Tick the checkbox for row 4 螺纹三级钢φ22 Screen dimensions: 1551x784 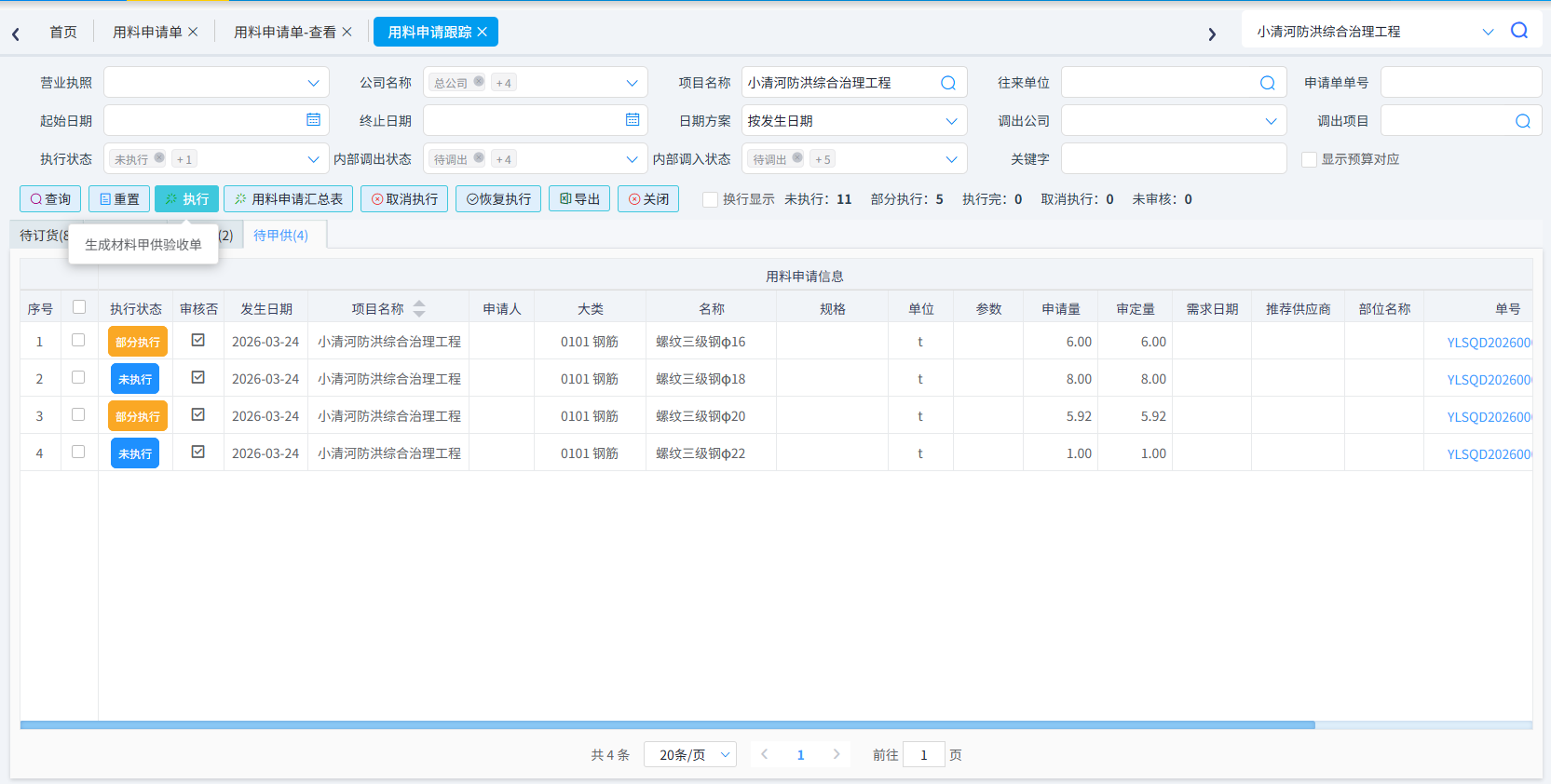[78, 452]
